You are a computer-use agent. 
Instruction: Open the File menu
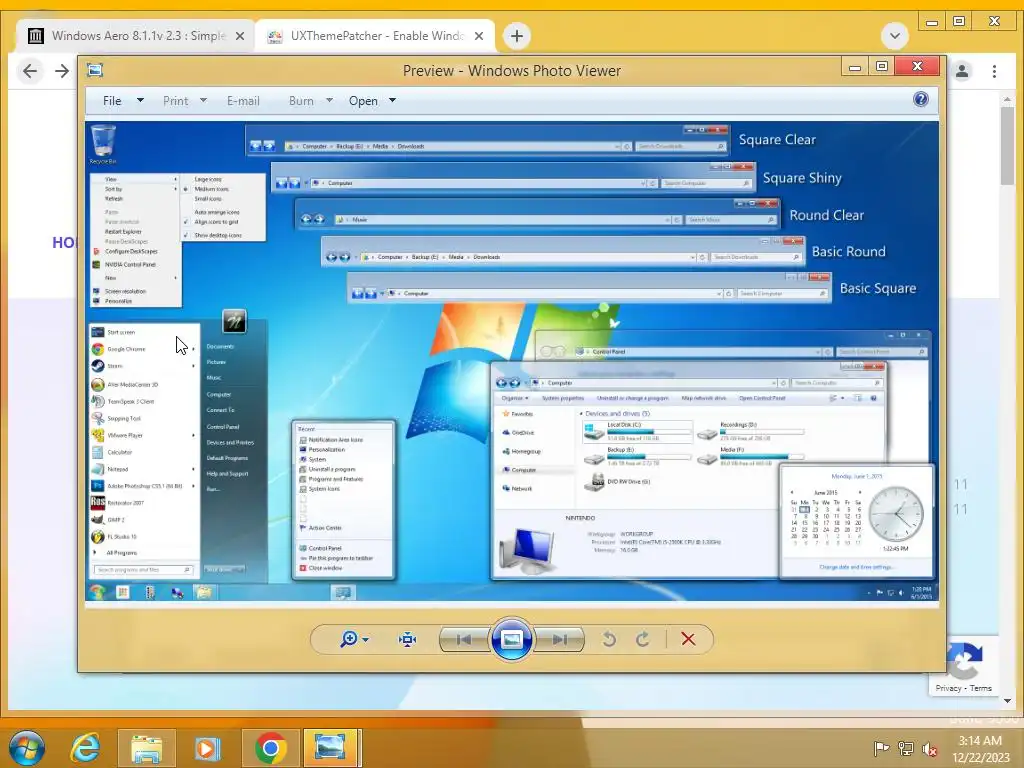[x=112, y=101]
